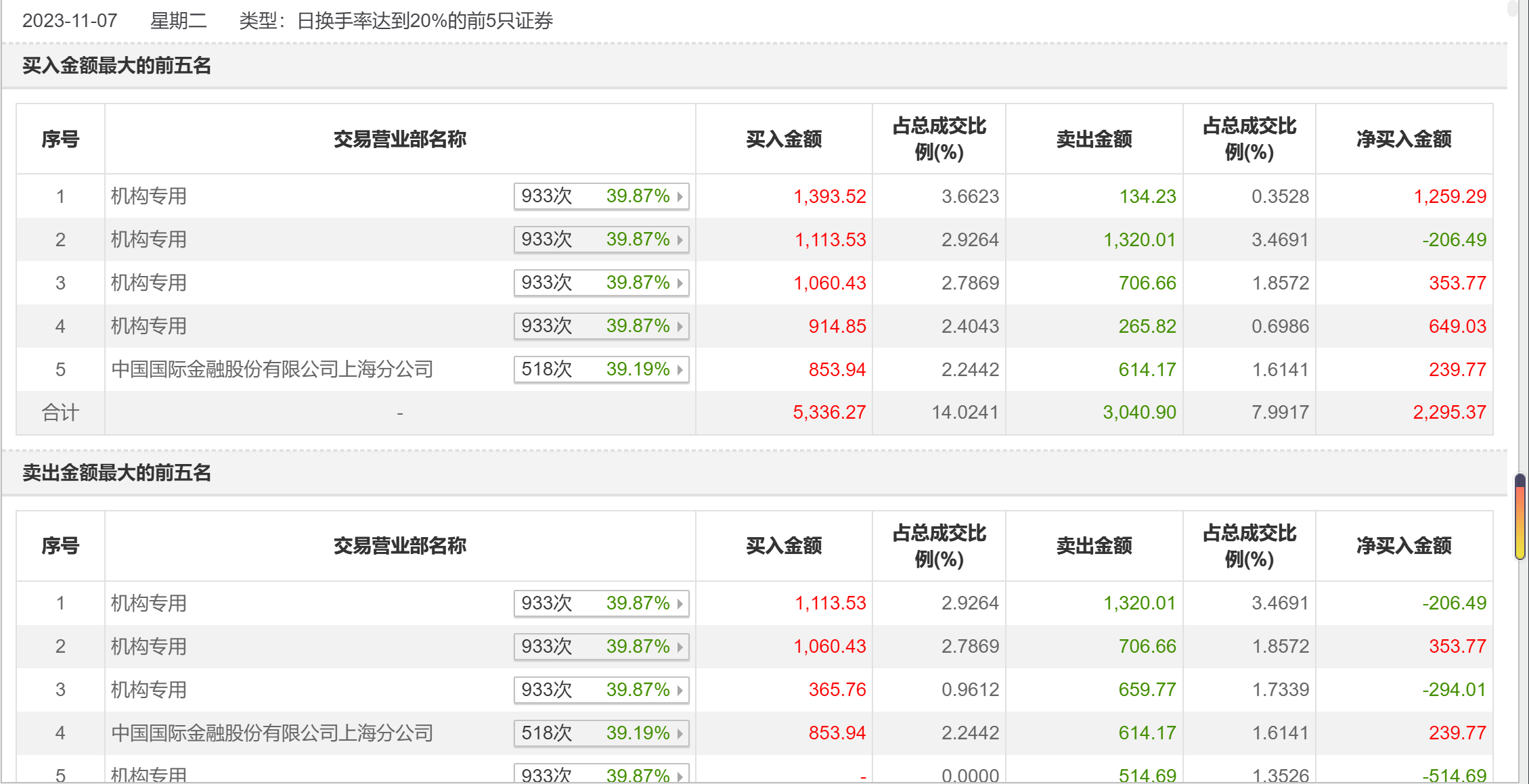
Task: Click arrow icon on 933次 badge, row with 514.69
Action: 680,775
